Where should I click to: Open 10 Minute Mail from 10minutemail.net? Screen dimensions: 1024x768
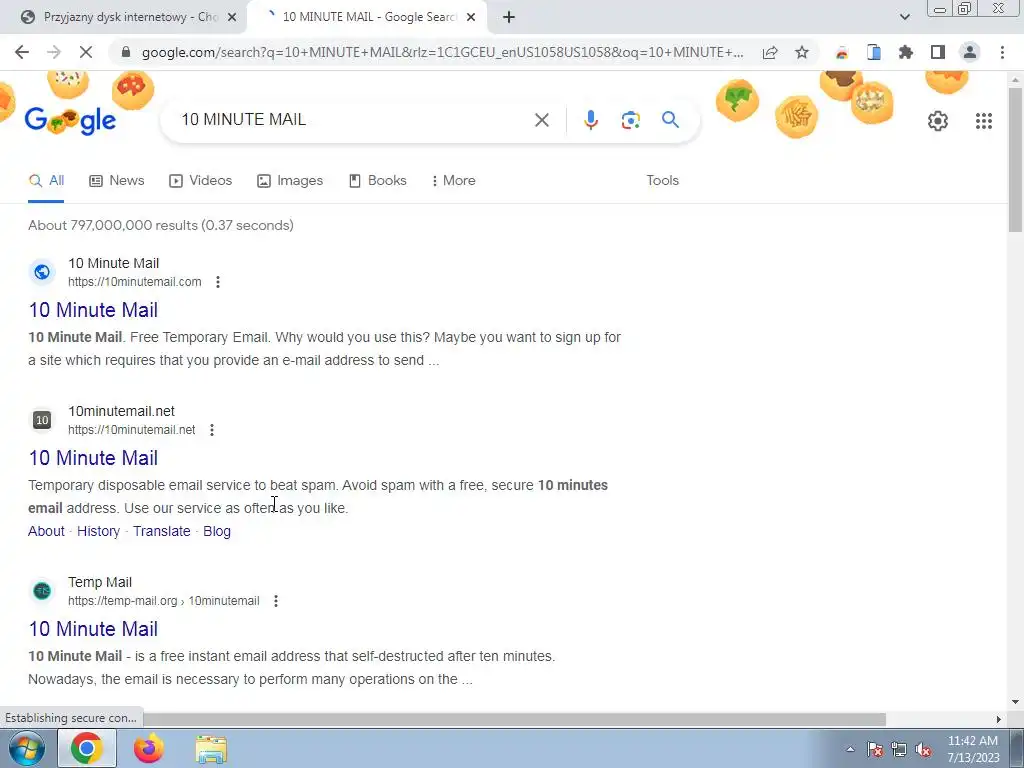93,458
